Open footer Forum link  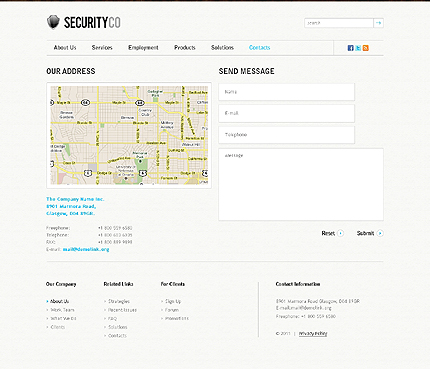pos(172,310)
